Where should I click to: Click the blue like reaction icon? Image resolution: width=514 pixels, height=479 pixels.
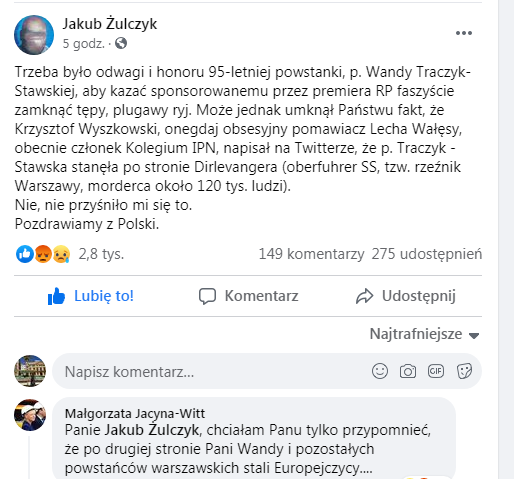click(25, 254)
